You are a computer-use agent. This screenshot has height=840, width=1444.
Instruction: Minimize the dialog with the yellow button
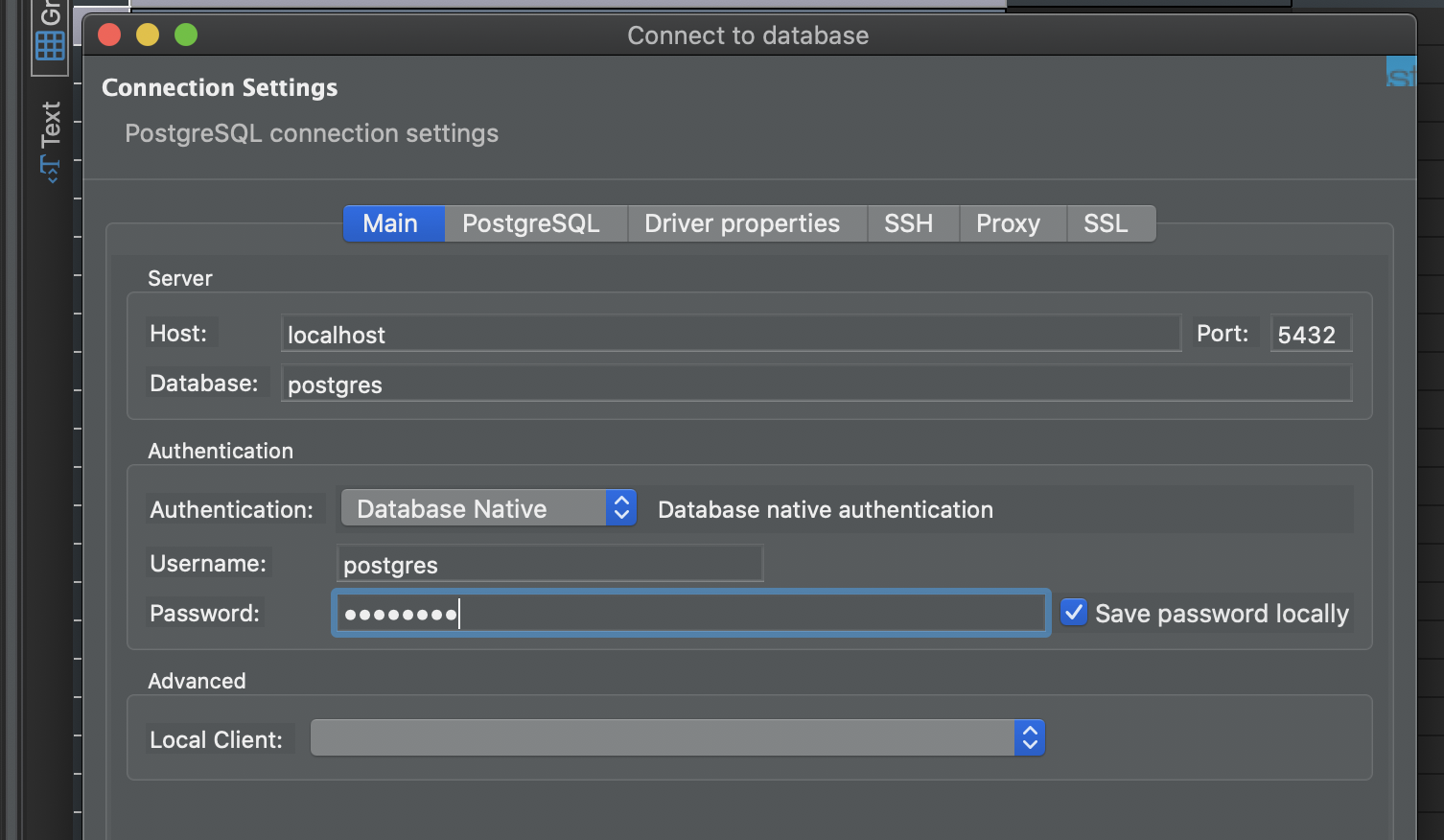click(148, 35)
